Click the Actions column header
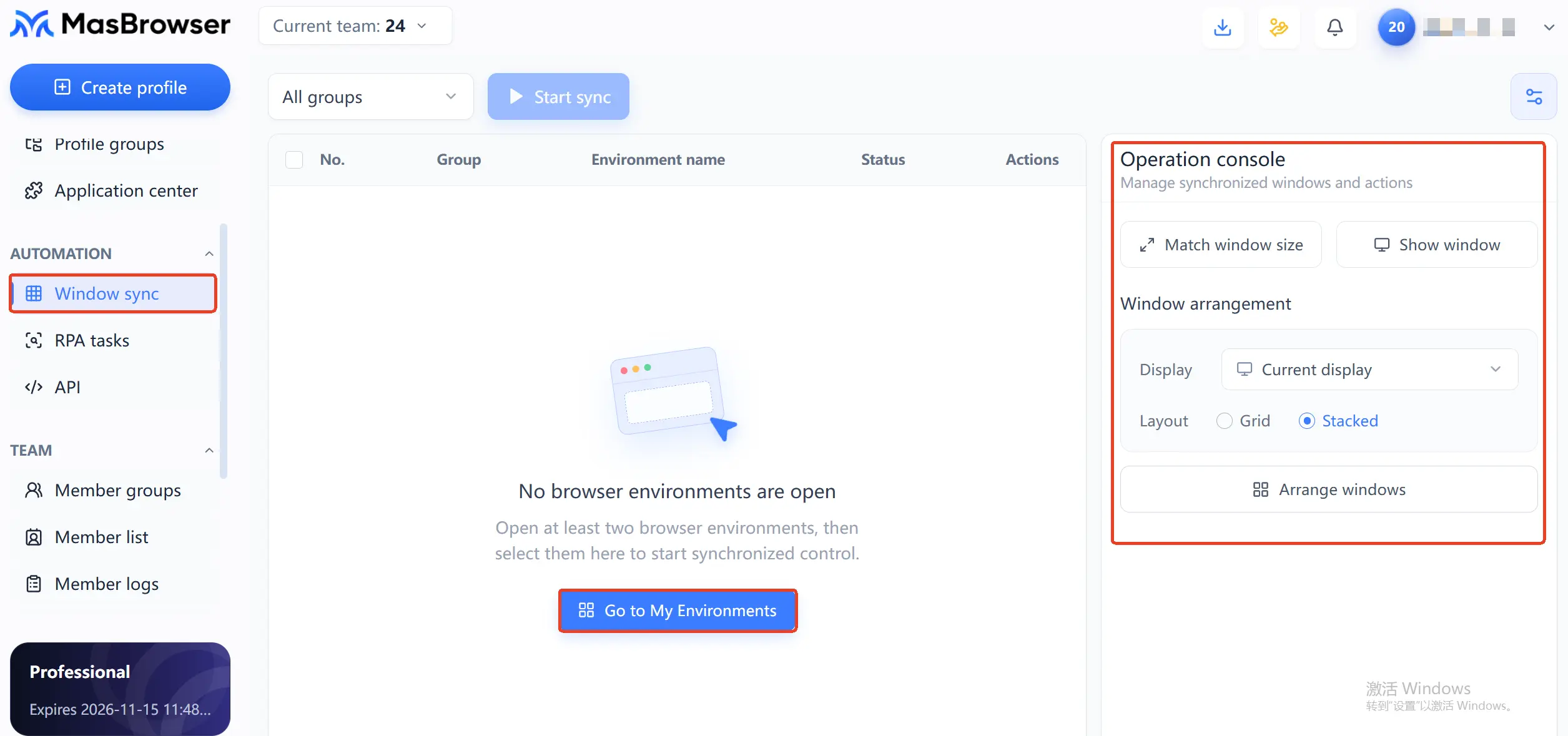Image resolution: width=1568 pixels, height=736 pixels. [x=1032, y=160]
